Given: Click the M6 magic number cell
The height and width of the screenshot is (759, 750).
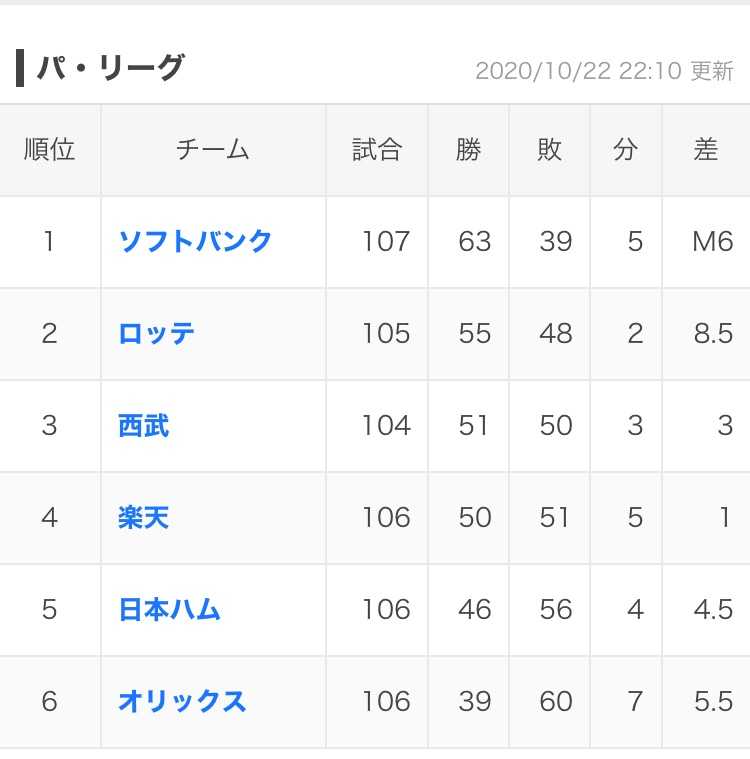Looking at the screenshot, I should [x=713, y=242].
